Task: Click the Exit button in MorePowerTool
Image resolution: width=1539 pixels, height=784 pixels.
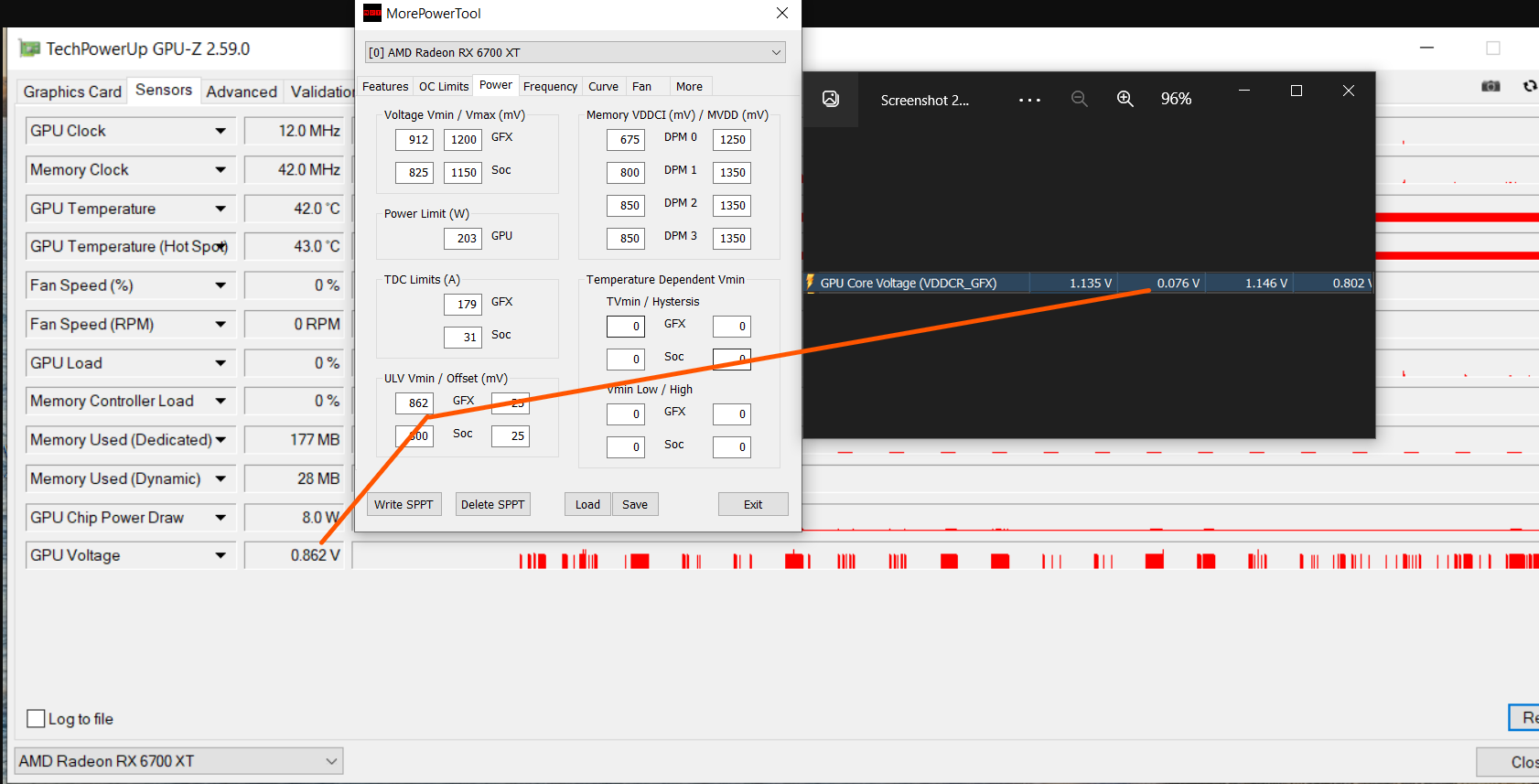Action: click(753, 504)
